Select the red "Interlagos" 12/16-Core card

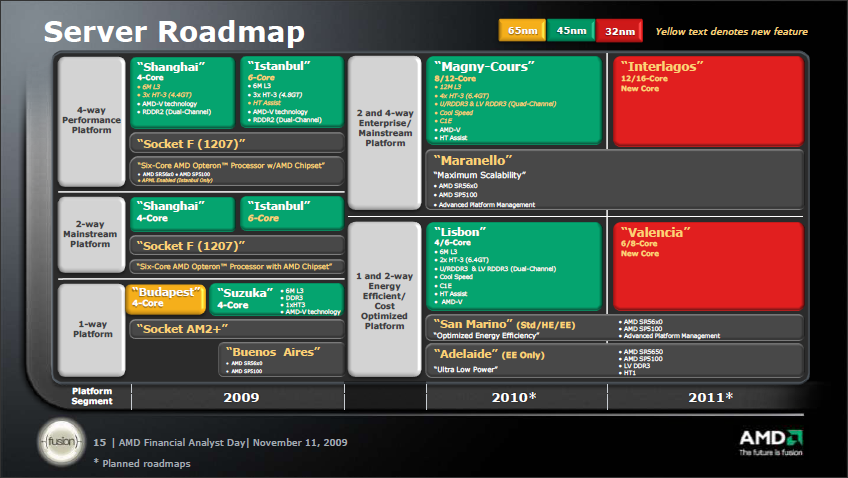708,101
